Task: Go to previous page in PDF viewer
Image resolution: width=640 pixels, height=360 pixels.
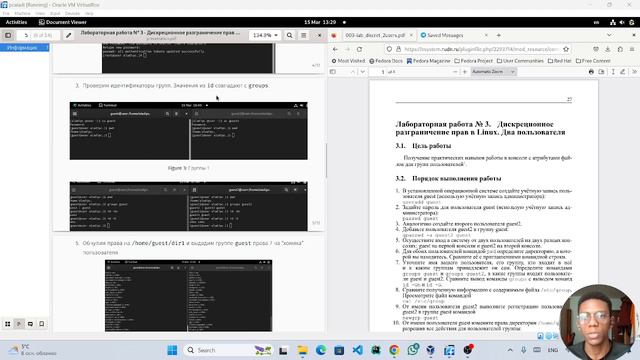Action: coord(353,72)
